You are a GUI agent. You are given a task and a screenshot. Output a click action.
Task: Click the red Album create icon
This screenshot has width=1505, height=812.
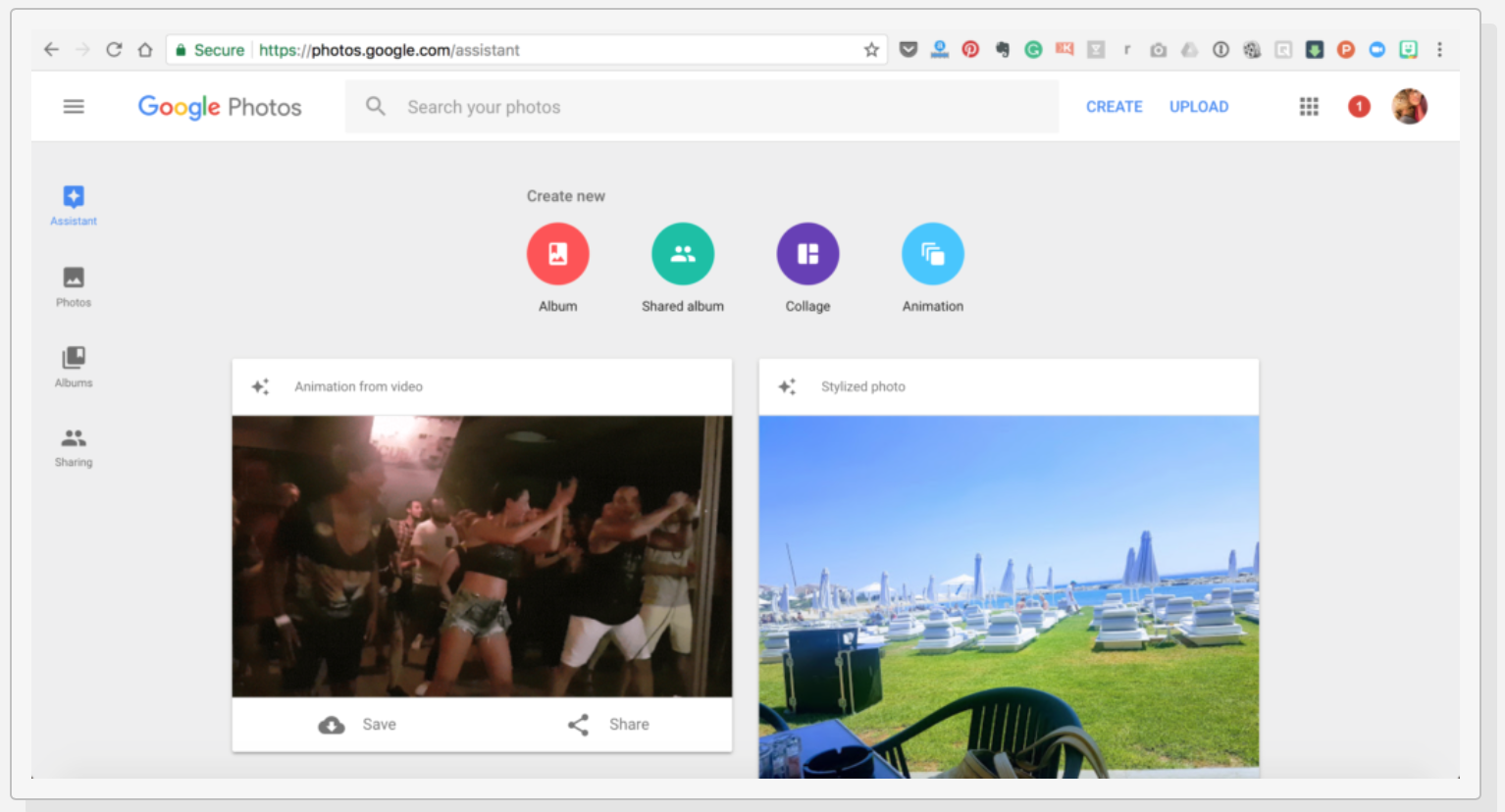click(x=557, y=254)
